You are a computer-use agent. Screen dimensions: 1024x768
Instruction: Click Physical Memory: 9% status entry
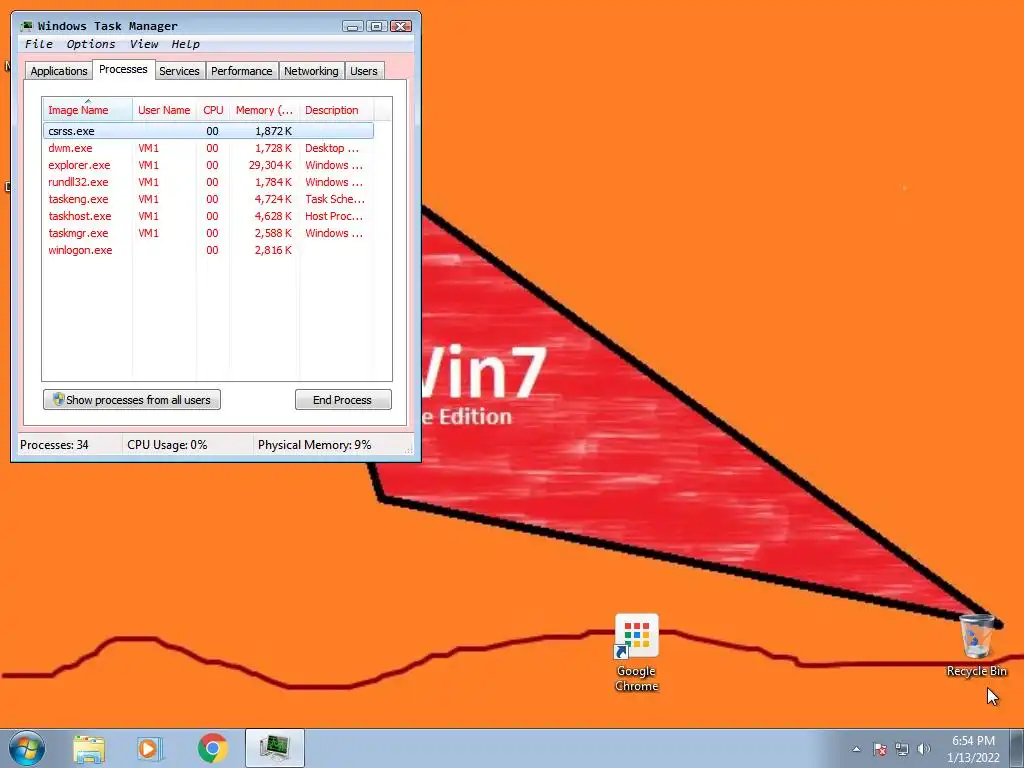(315, 445)
